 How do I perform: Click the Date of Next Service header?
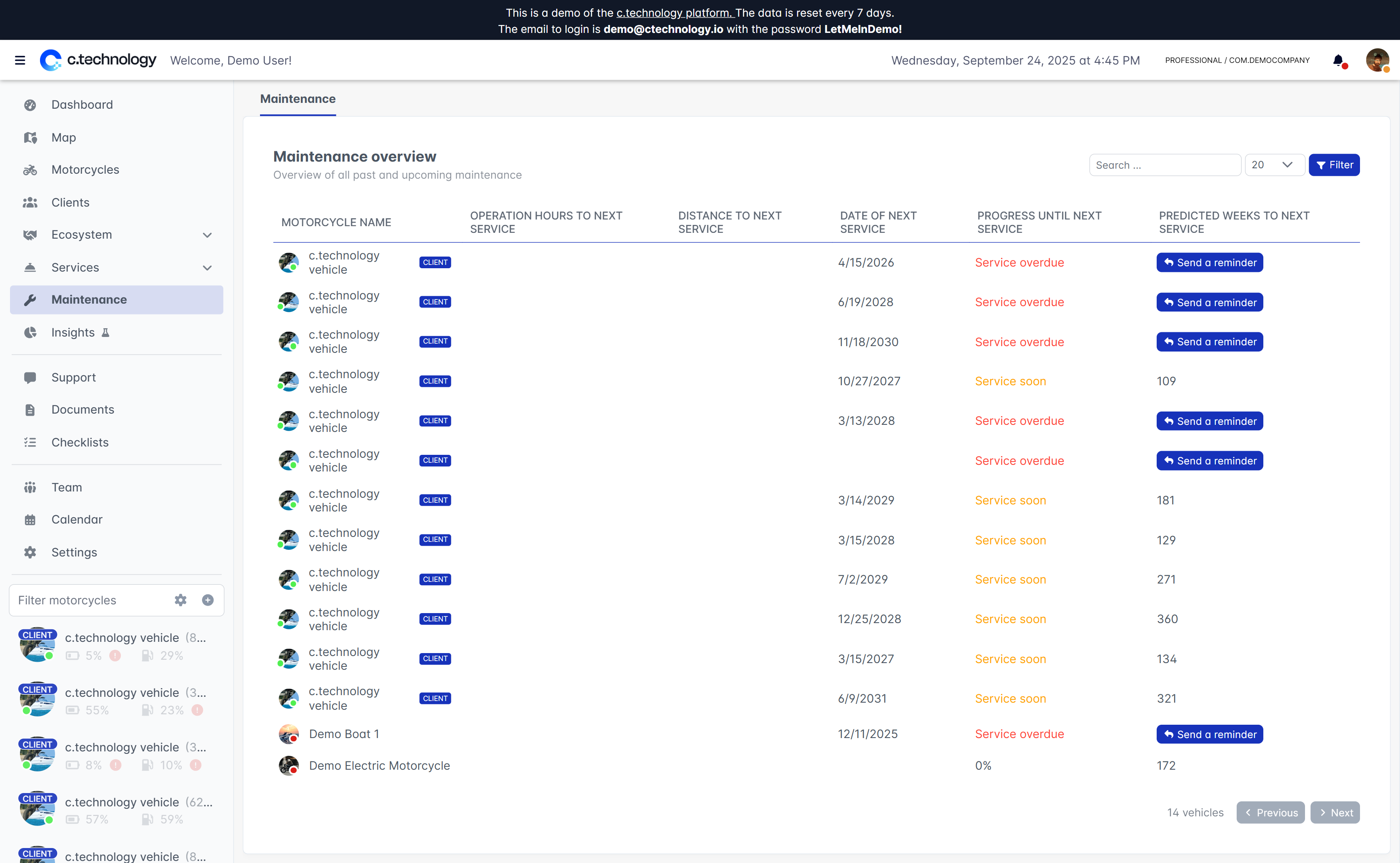point(878,222)
